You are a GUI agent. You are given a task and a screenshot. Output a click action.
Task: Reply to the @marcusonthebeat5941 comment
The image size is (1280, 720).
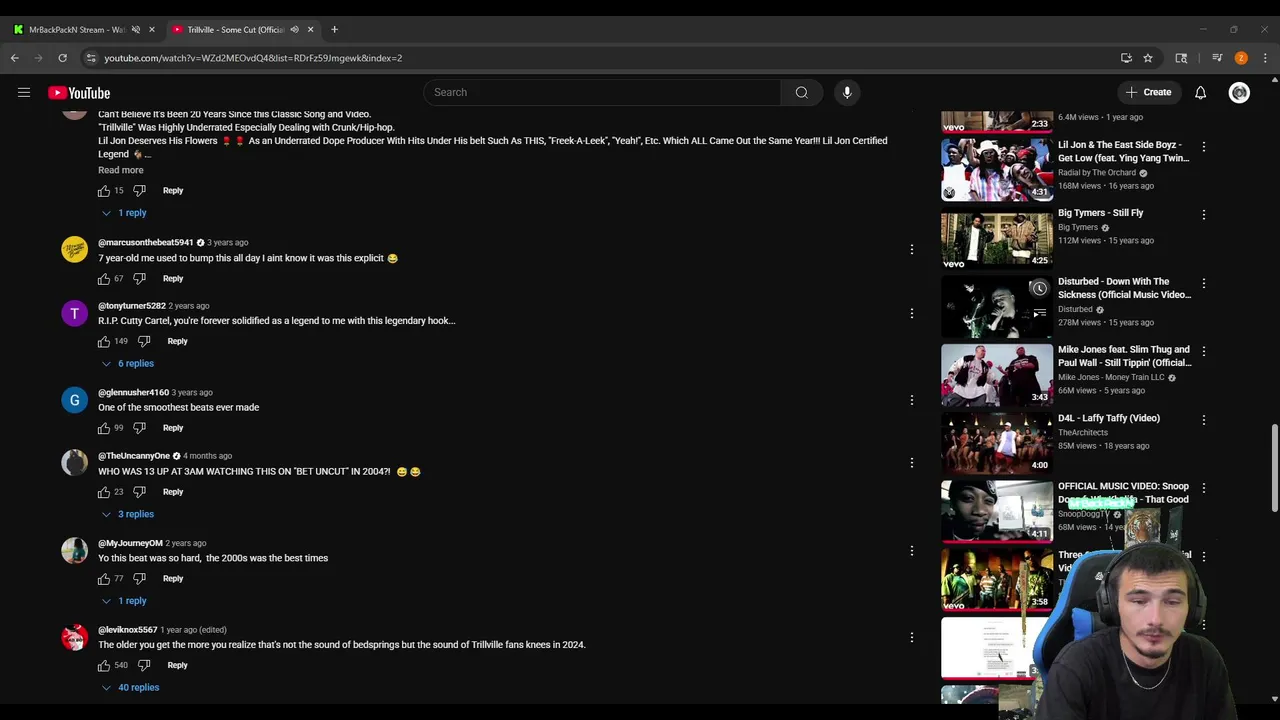coord(173,279)
